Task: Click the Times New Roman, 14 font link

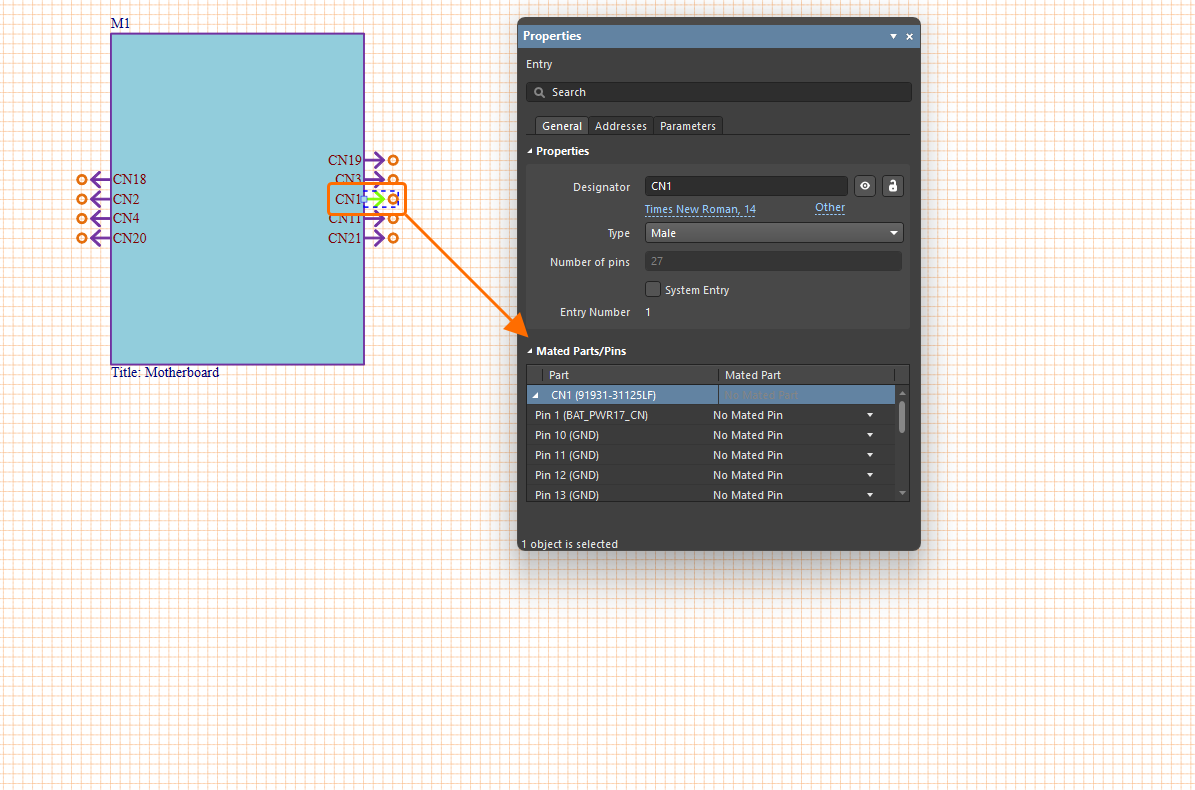Action: 700,209
